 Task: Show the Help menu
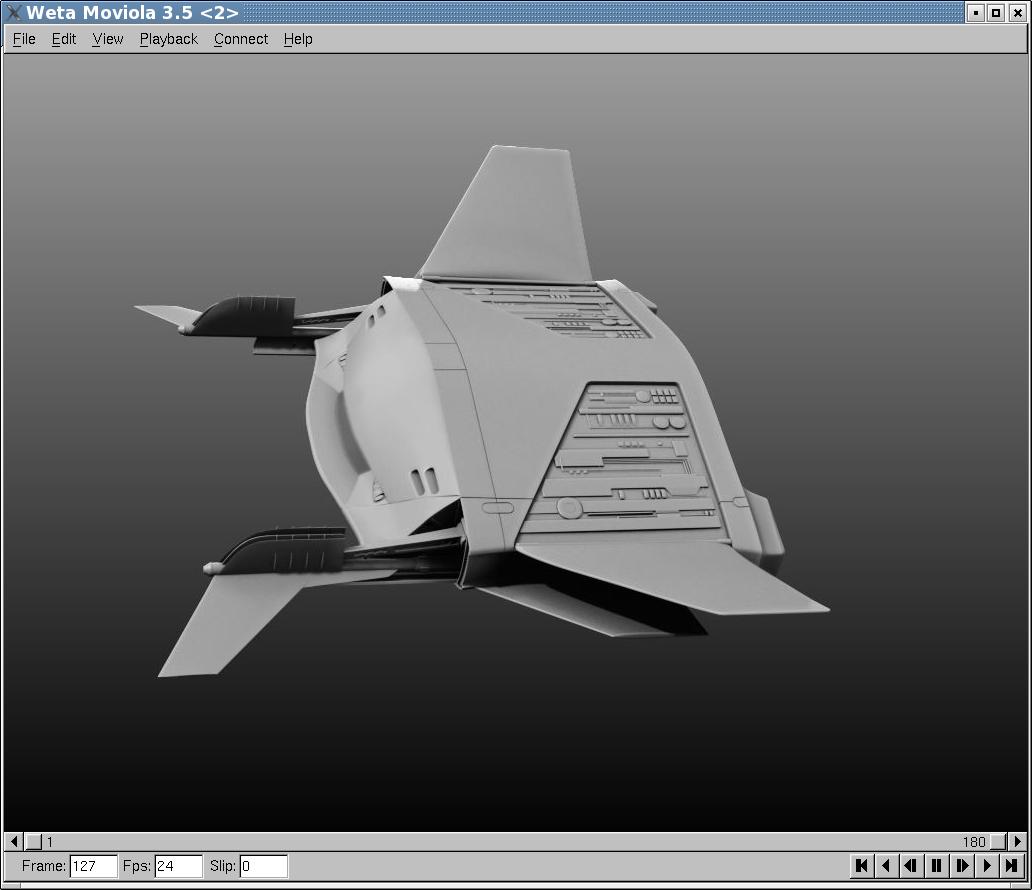coord(298,39)
